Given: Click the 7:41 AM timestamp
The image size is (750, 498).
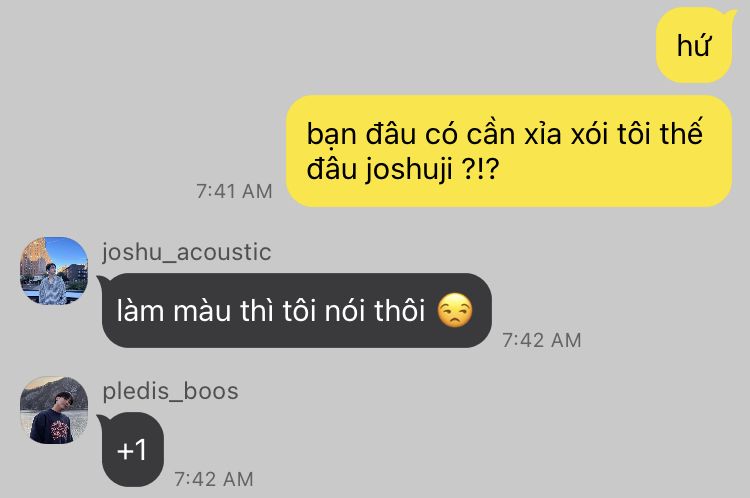Looking at the screenshot, I should [234, 191].
